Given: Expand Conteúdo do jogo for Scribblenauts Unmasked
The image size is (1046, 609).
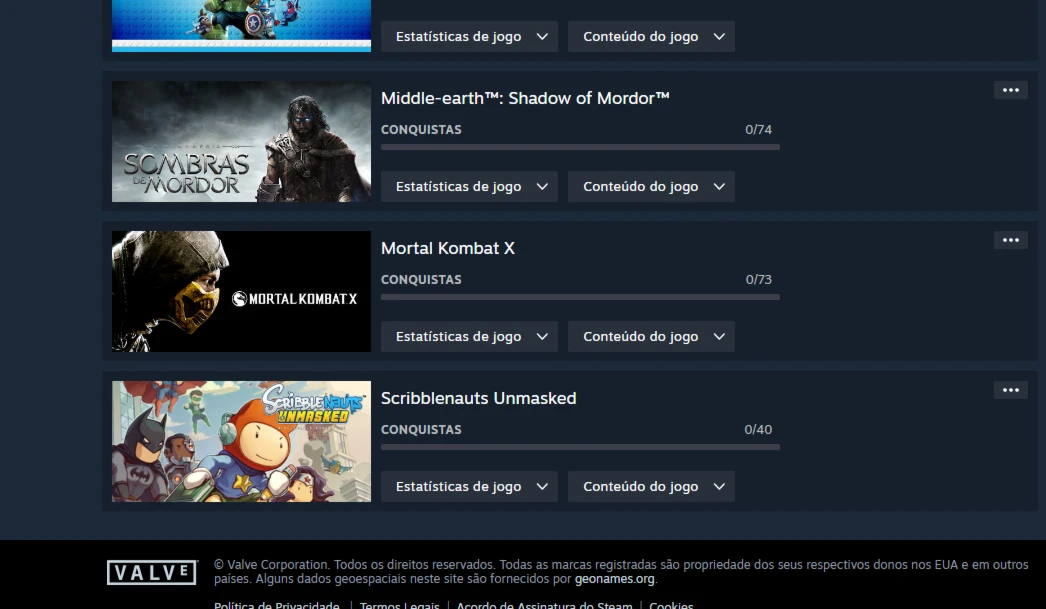Looking at the screenshot, I should (651, 487).
